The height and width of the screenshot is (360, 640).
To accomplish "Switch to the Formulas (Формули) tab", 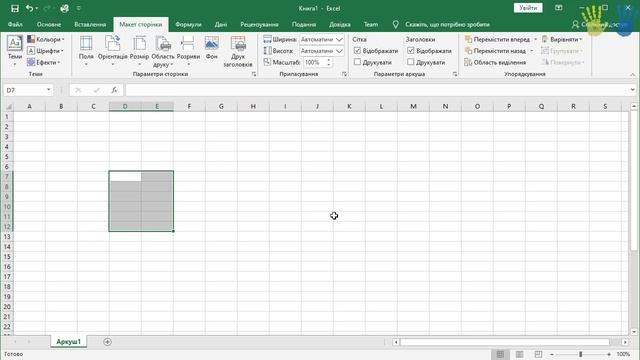I will click(x=188, y=24).
